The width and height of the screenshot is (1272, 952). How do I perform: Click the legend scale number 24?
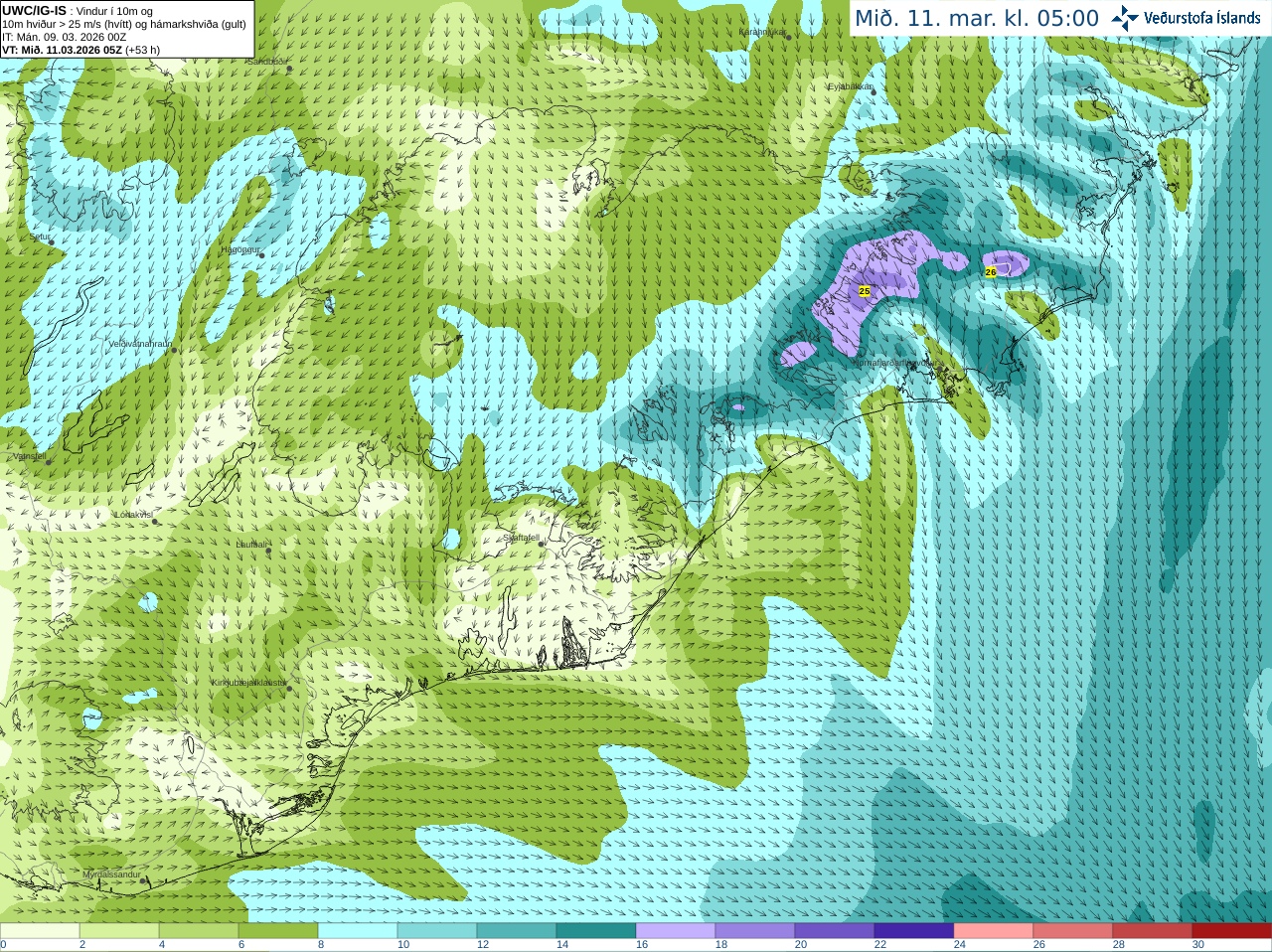coord(960,945)
